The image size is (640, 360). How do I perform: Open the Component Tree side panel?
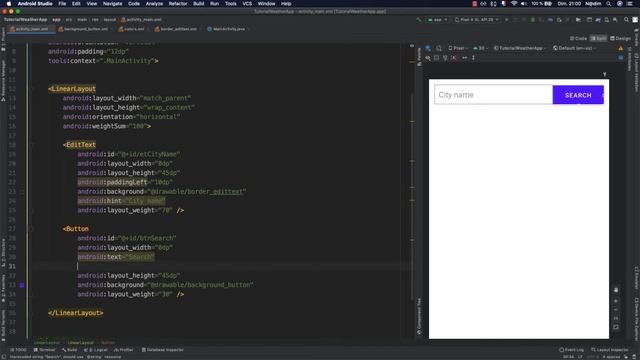click(x=419, y=316)
